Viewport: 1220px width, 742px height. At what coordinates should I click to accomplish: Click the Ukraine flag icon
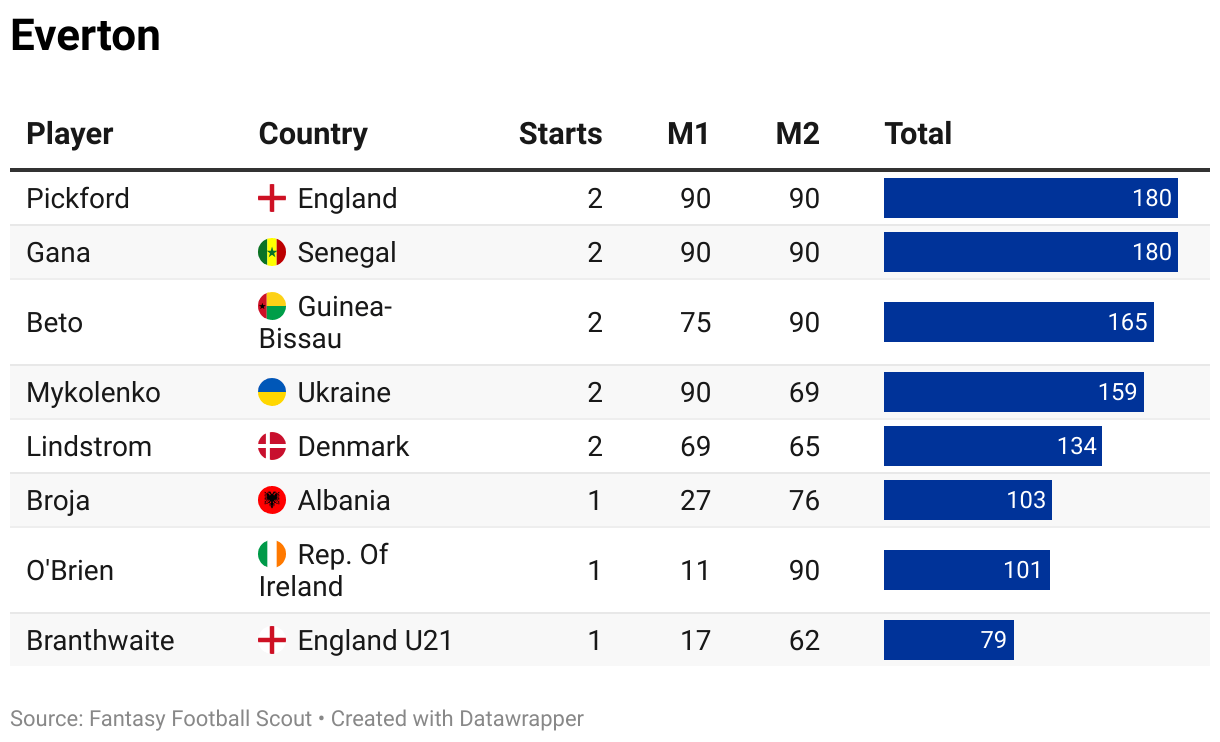tap(272, 392)
